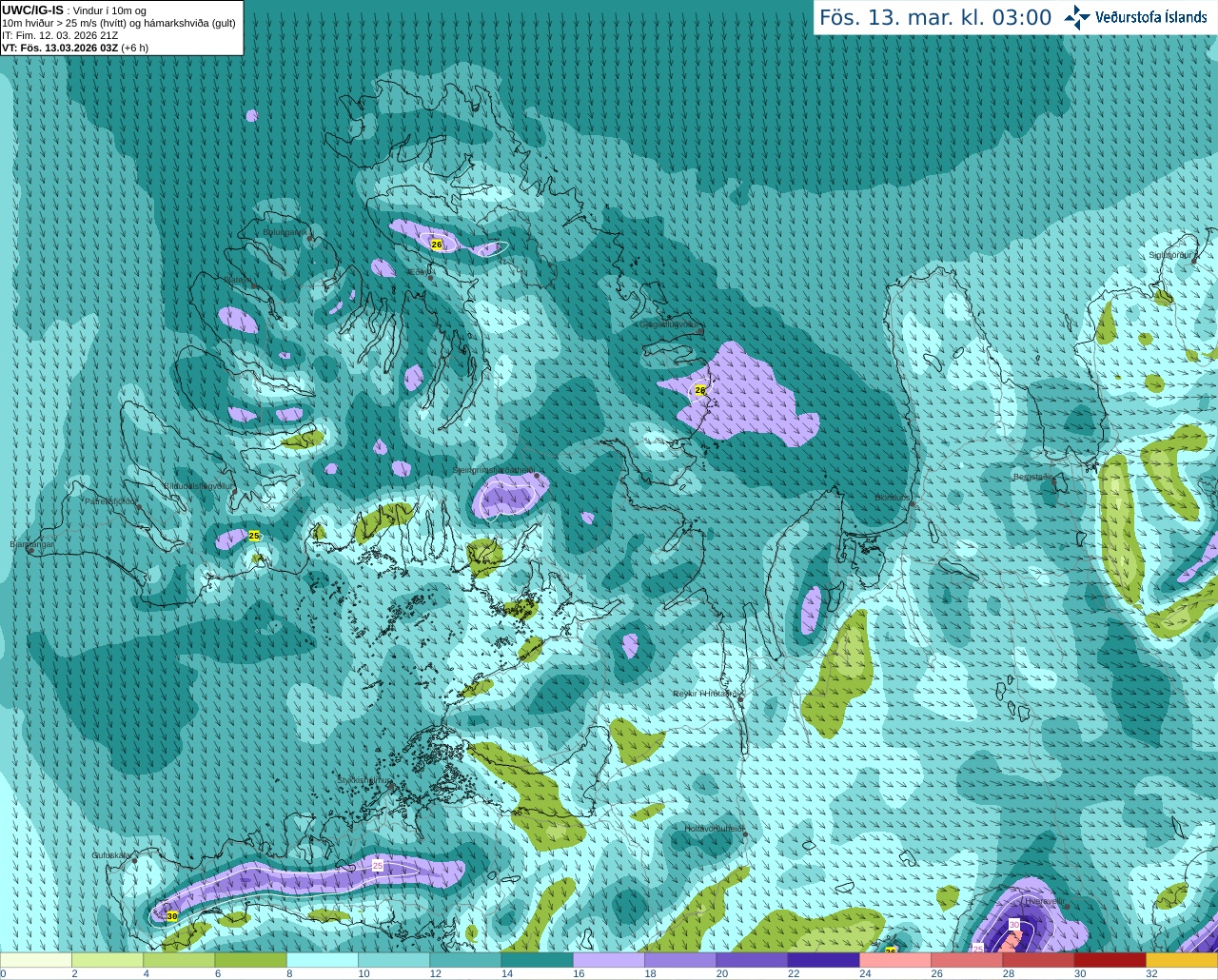Image resolution: width=1218 pixels, height=980 pixels.
Task: Click the Veðurstofa Íslands logo
Action: 1135,17
